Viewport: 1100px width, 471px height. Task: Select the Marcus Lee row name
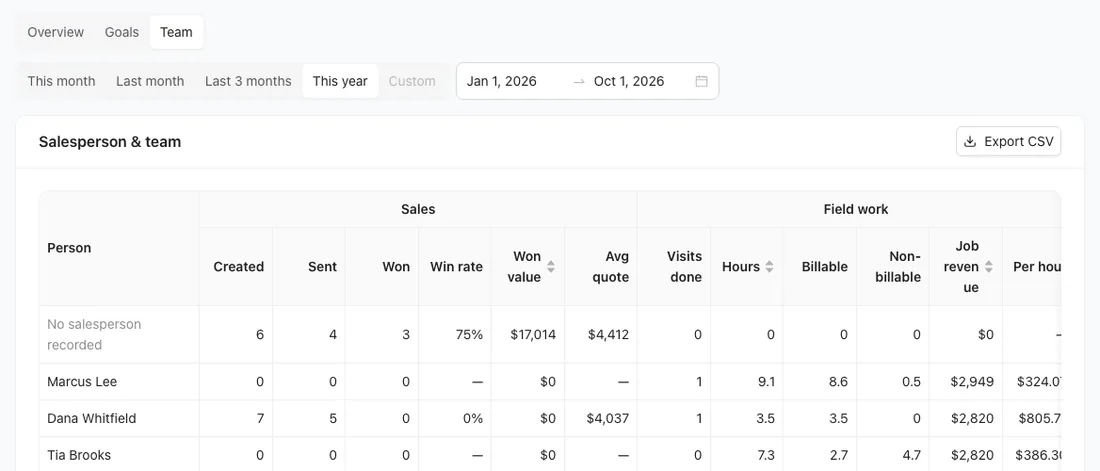(x=82, y=382)
